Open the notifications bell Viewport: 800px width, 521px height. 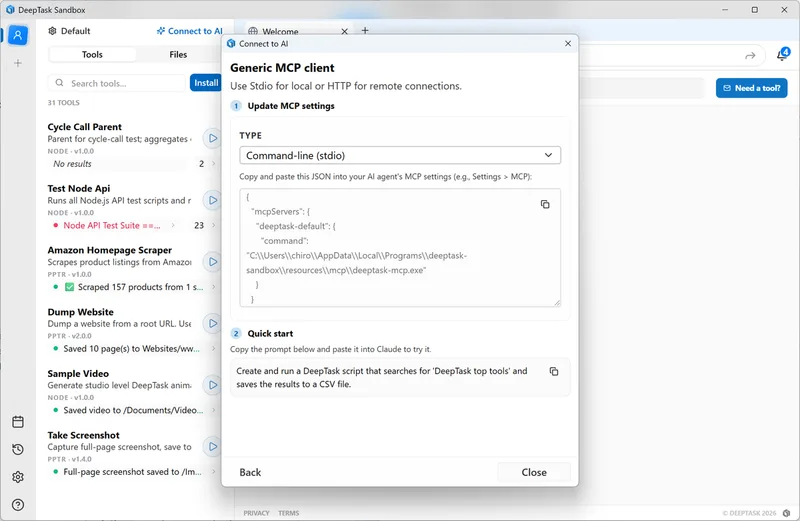pos(781,56)
